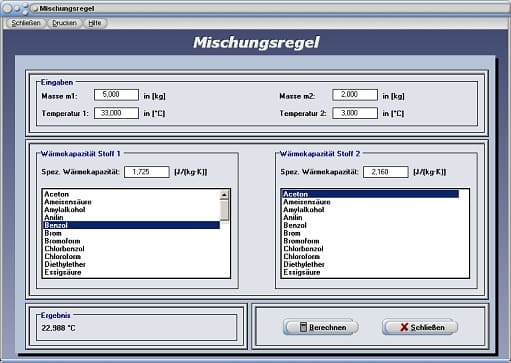Image resolution: width=511 pixels, height=363 pixels.
Task: Select Amylalkohol in Stoff 1 list
Action: tap(132, 210)
